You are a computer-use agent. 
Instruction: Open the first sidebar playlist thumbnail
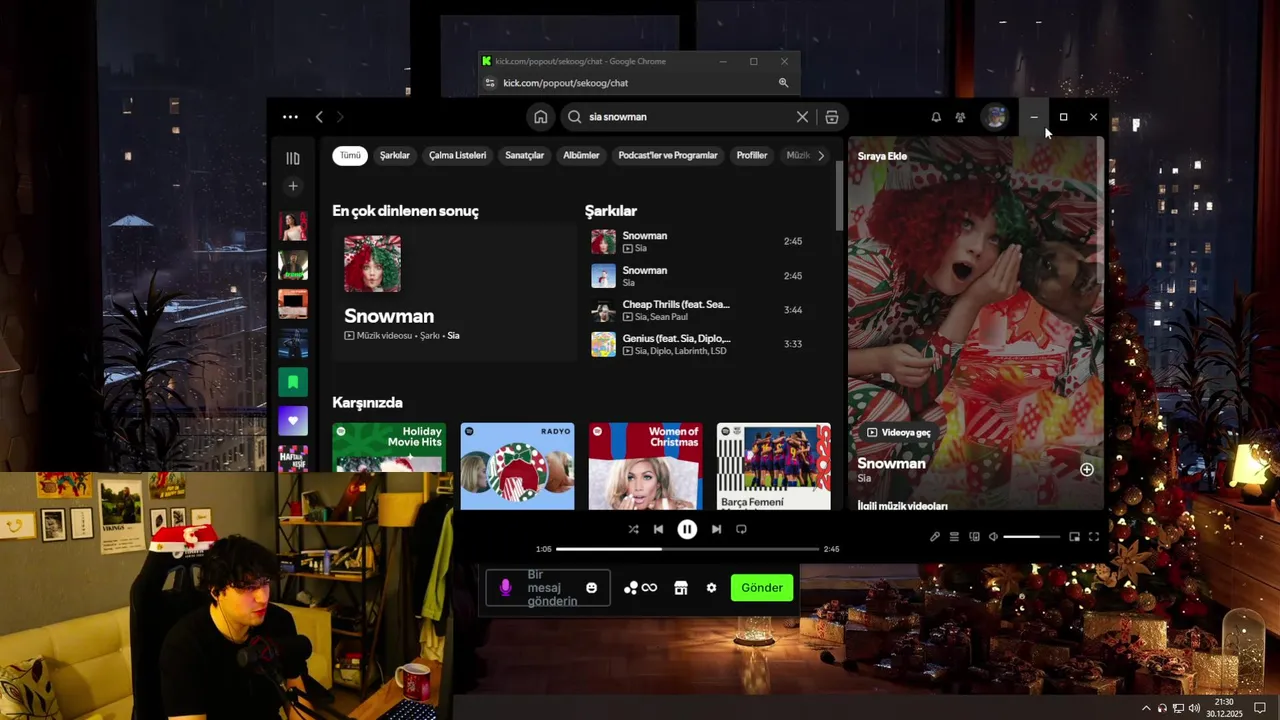coord(293,226)
